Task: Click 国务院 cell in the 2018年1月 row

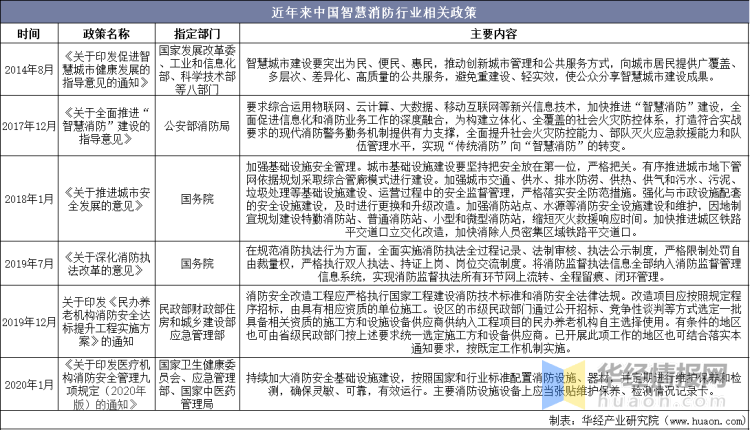Action: pos(197,199)
